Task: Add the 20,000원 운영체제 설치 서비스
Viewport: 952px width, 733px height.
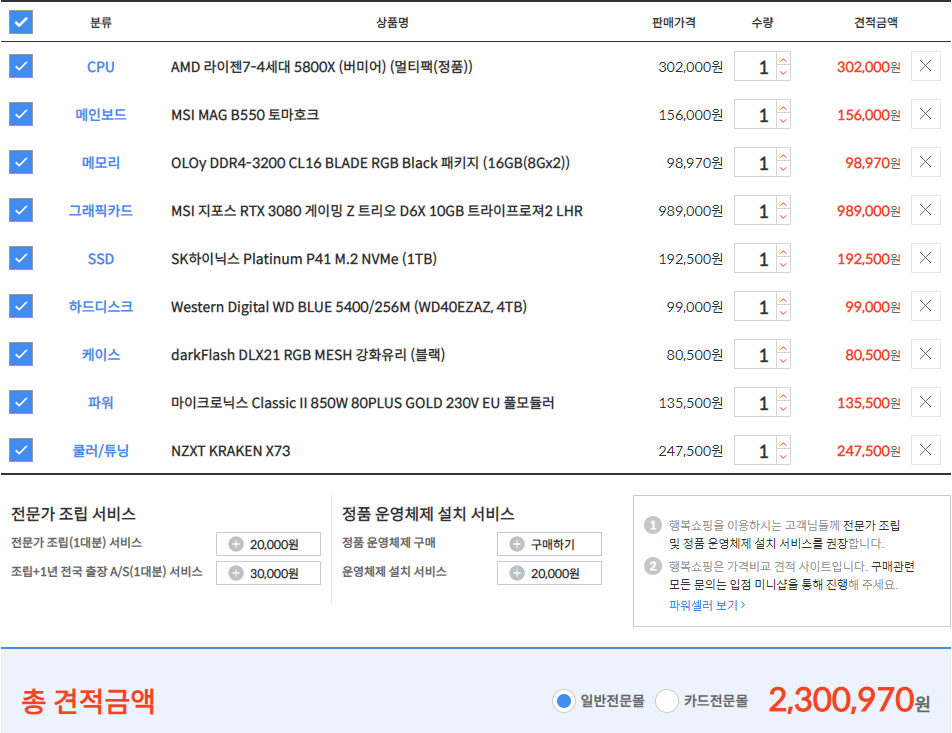Action: pos(549,573)
